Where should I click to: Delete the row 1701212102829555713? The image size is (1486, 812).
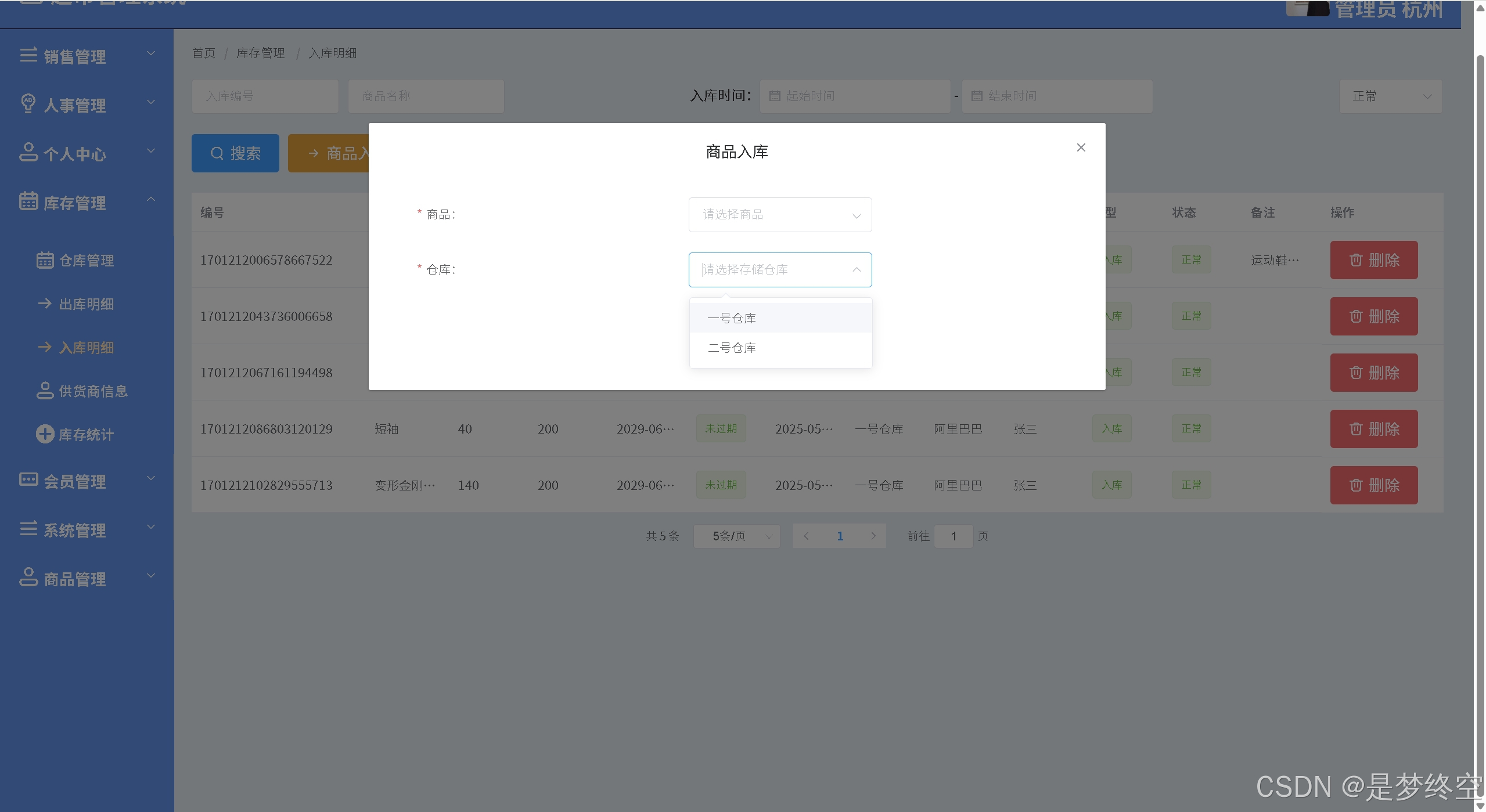(x=1373, y=485)
